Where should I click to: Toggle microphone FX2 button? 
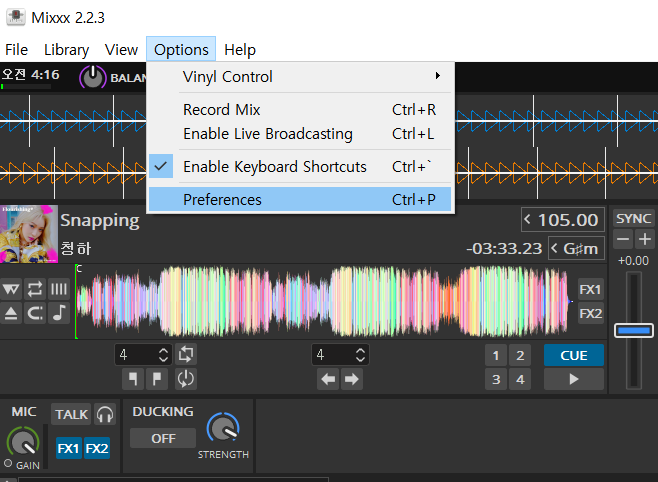click(97, 448)
